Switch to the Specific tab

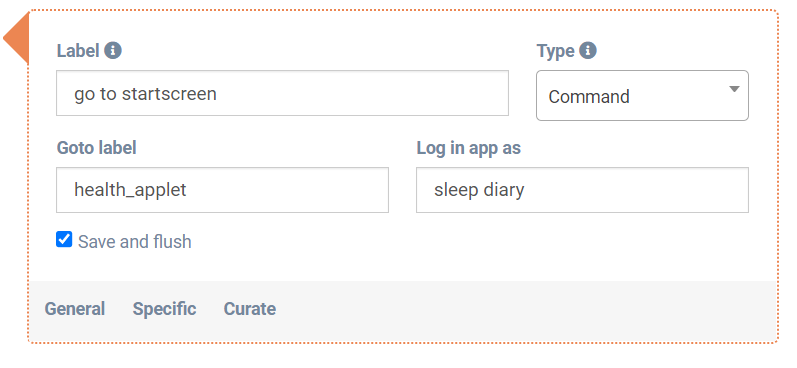click(x=164, y=309)
